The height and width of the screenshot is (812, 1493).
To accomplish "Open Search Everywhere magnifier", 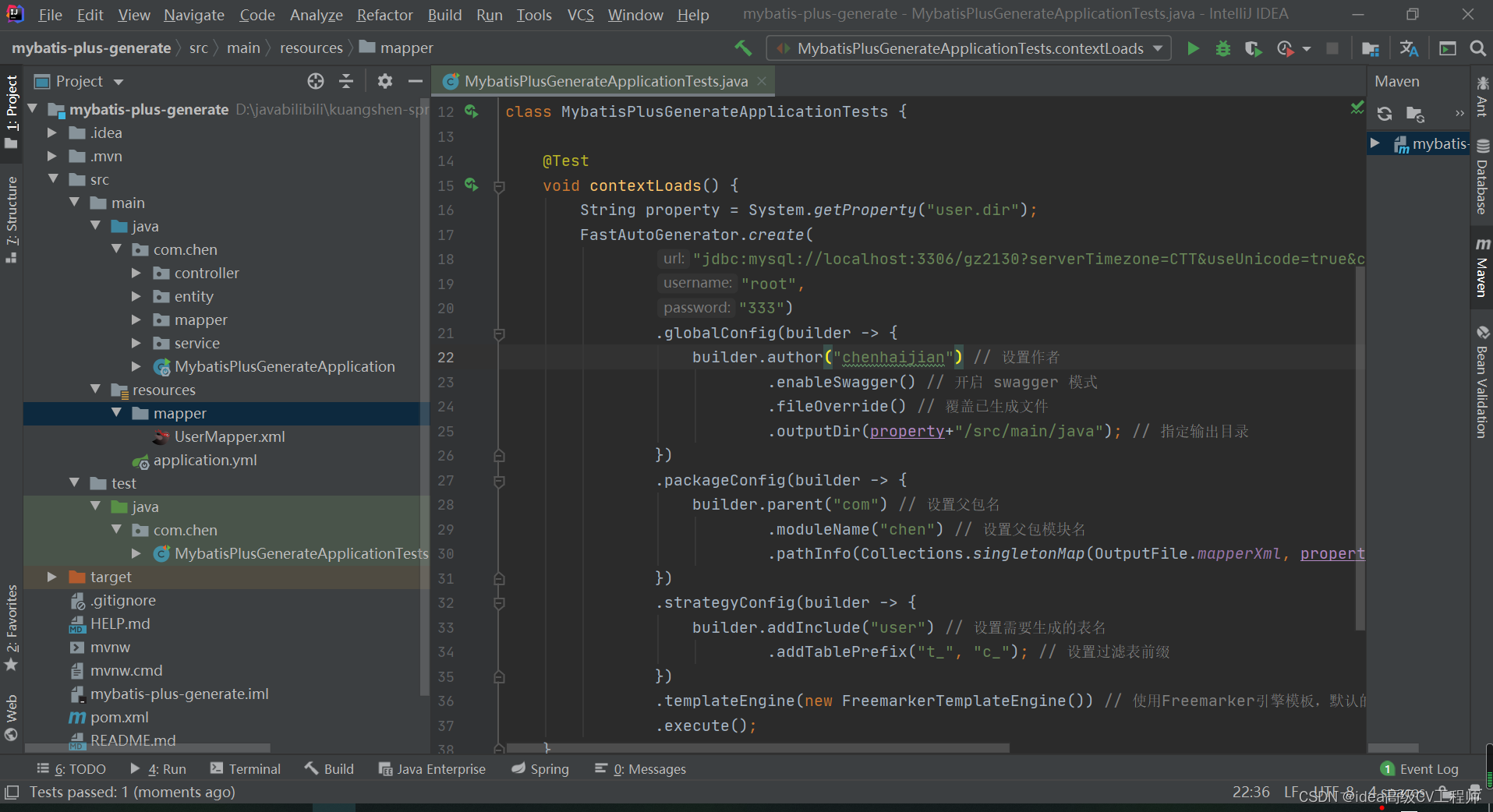I will [1477, 48].
